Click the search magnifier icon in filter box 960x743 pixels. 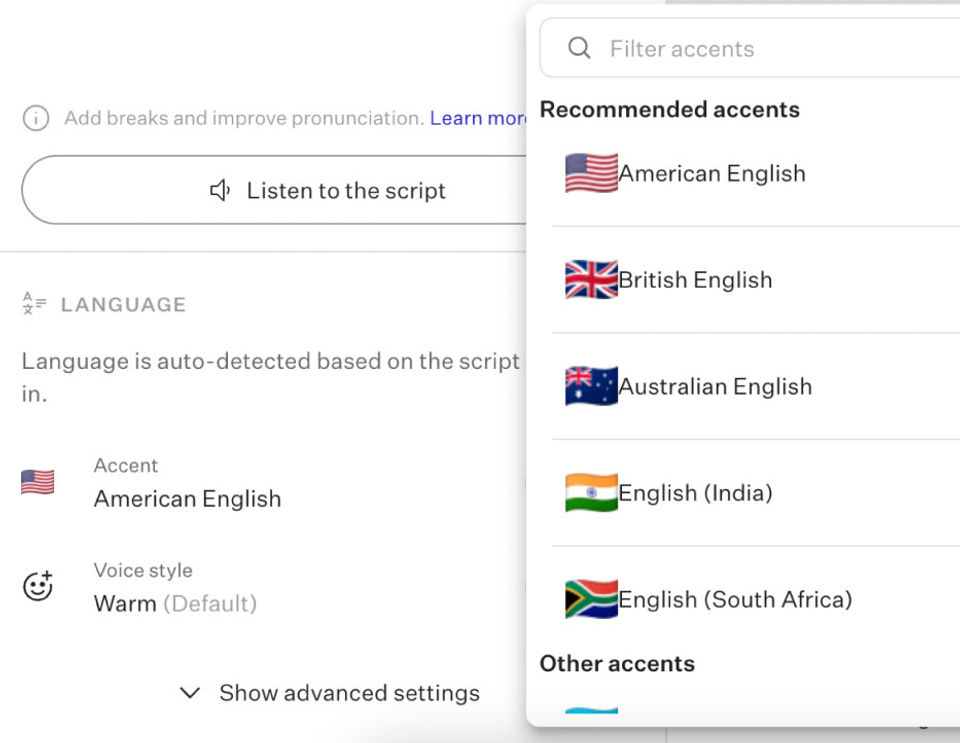pyautogui.click(x=579, y=48)
